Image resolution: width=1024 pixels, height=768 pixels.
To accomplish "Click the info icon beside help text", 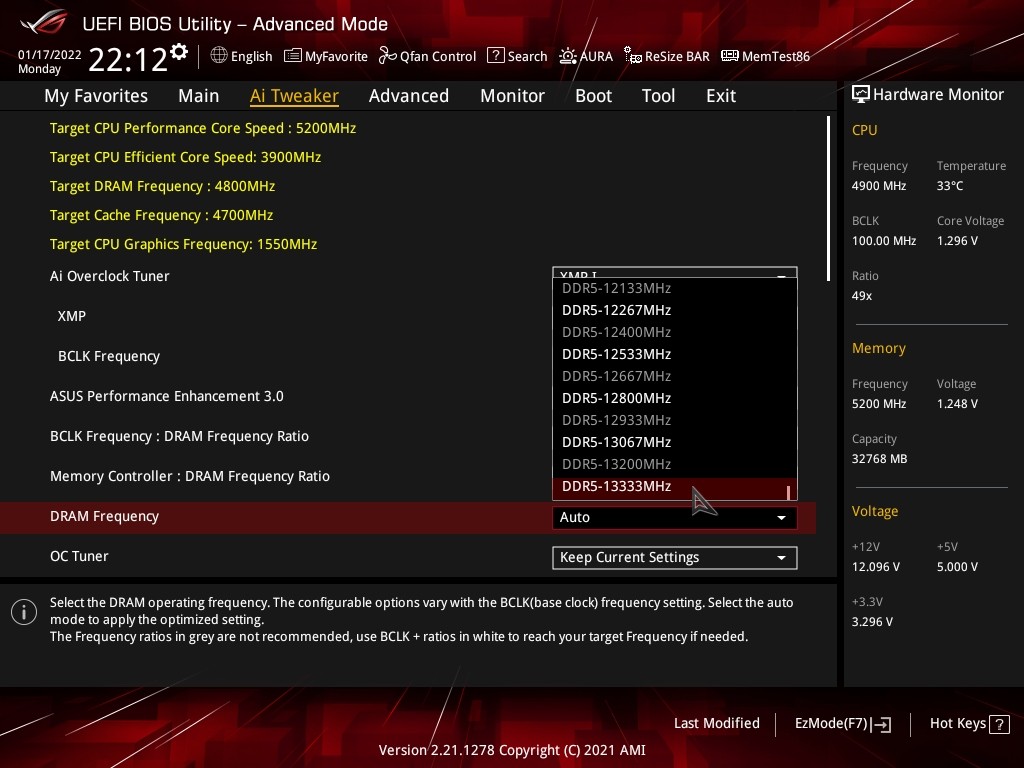I will [24, 613].
